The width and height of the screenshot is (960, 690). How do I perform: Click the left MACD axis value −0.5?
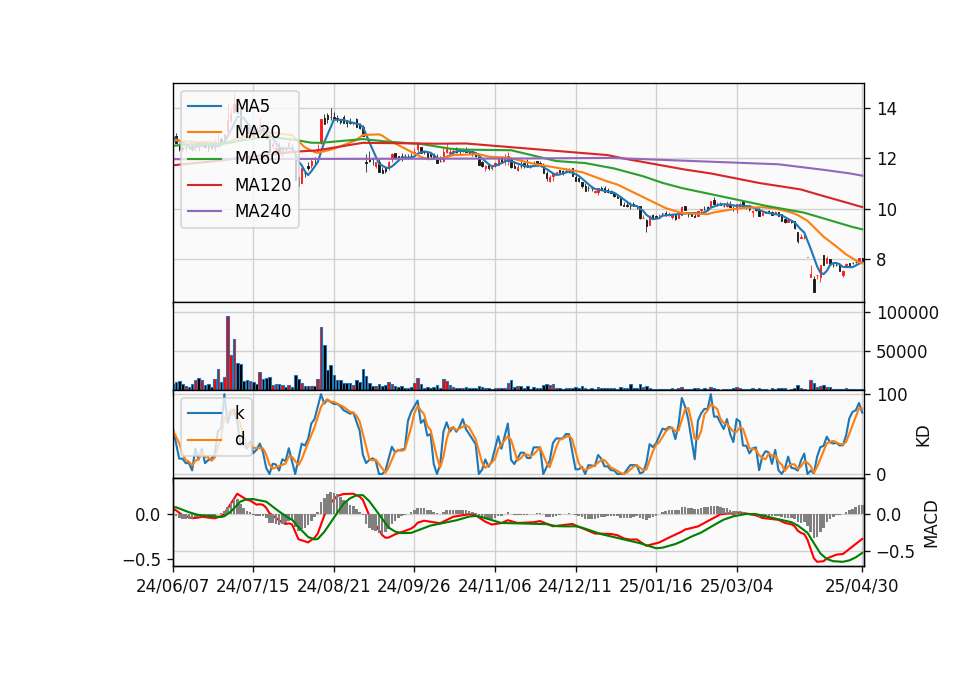142,560
